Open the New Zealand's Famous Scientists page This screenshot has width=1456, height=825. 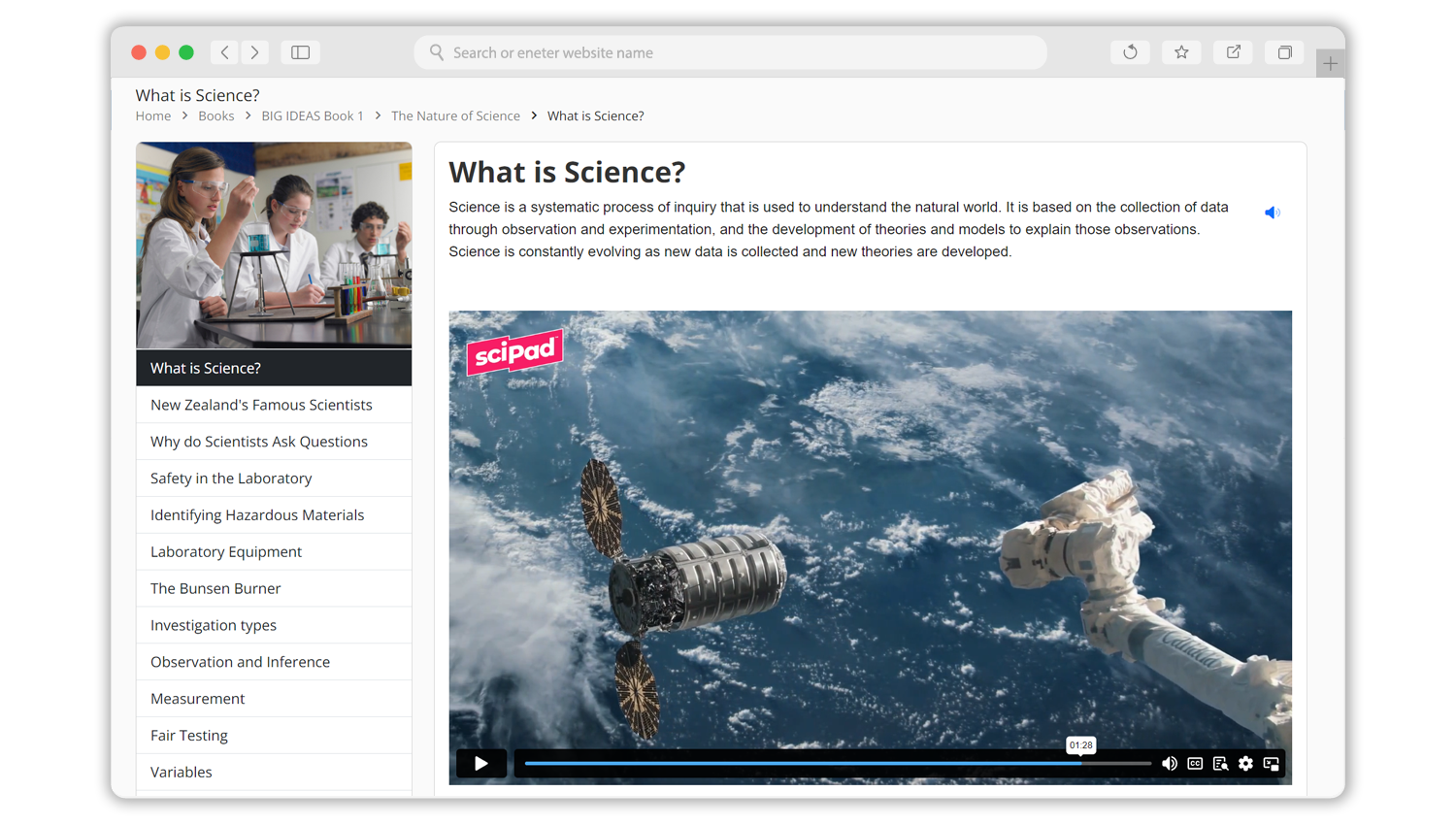[261, 405]
